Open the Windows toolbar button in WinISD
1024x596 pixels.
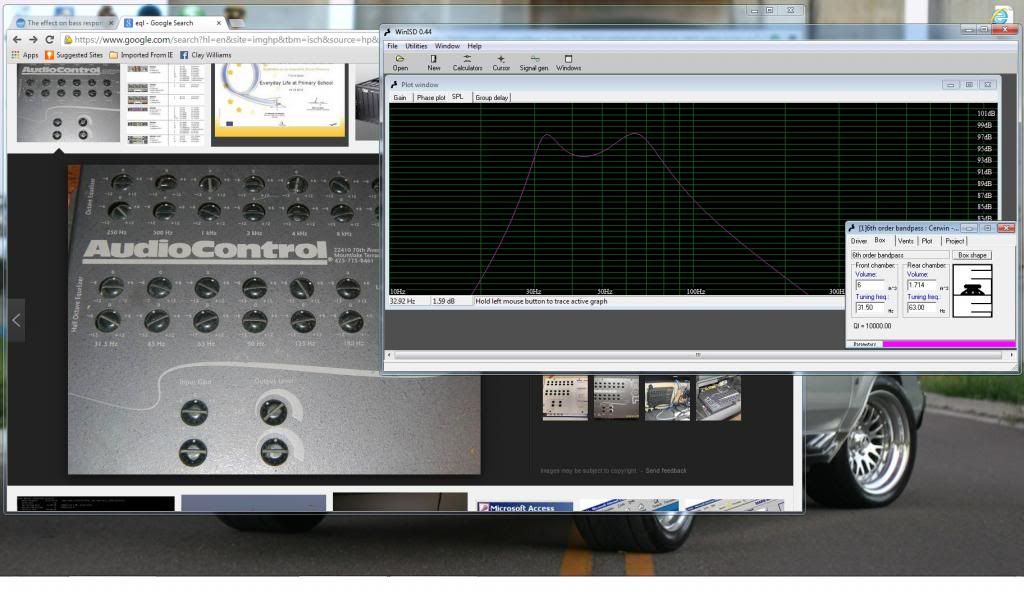(x=568, y=63)
